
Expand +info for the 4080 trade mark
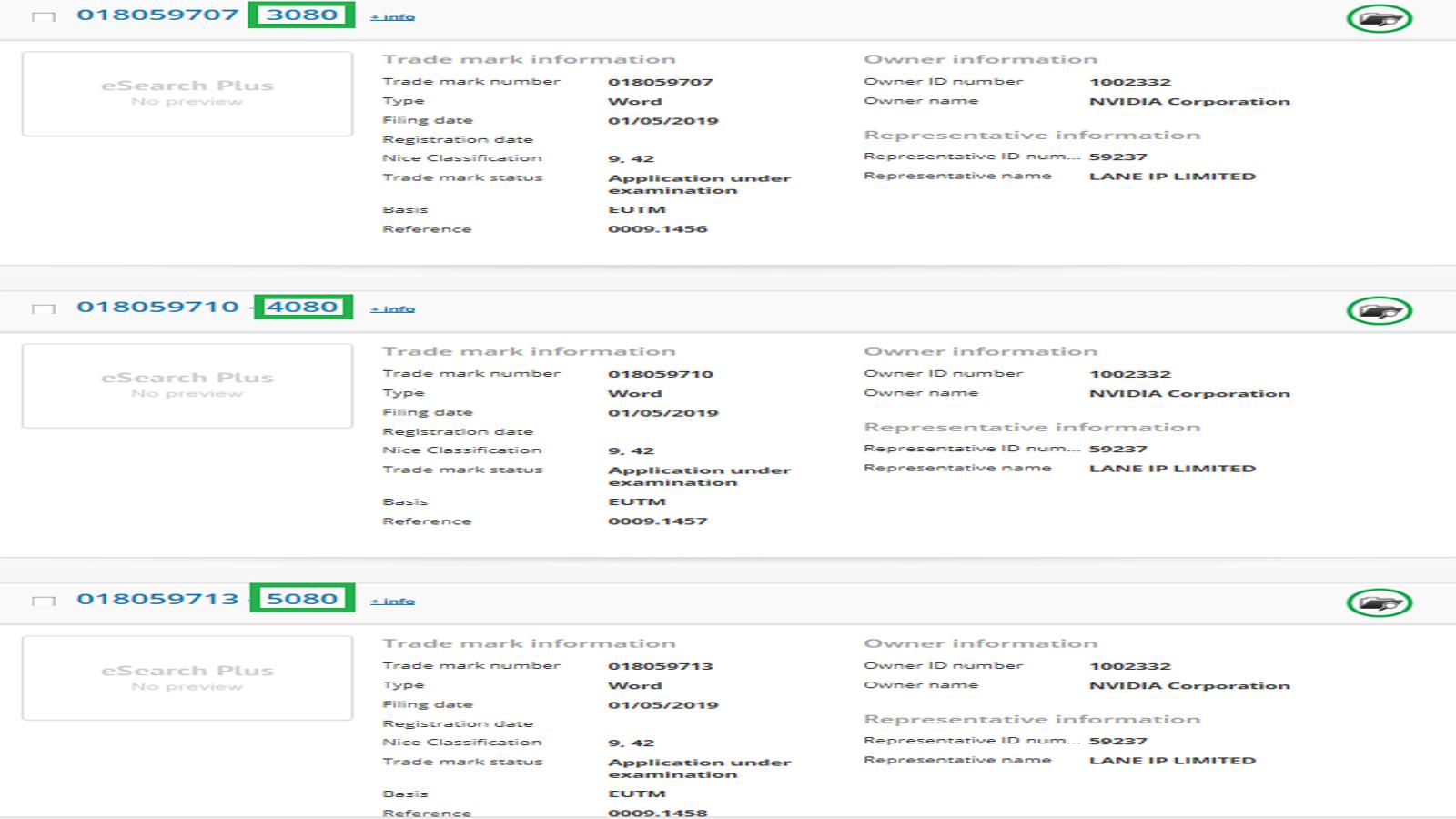tap(392, 308)
